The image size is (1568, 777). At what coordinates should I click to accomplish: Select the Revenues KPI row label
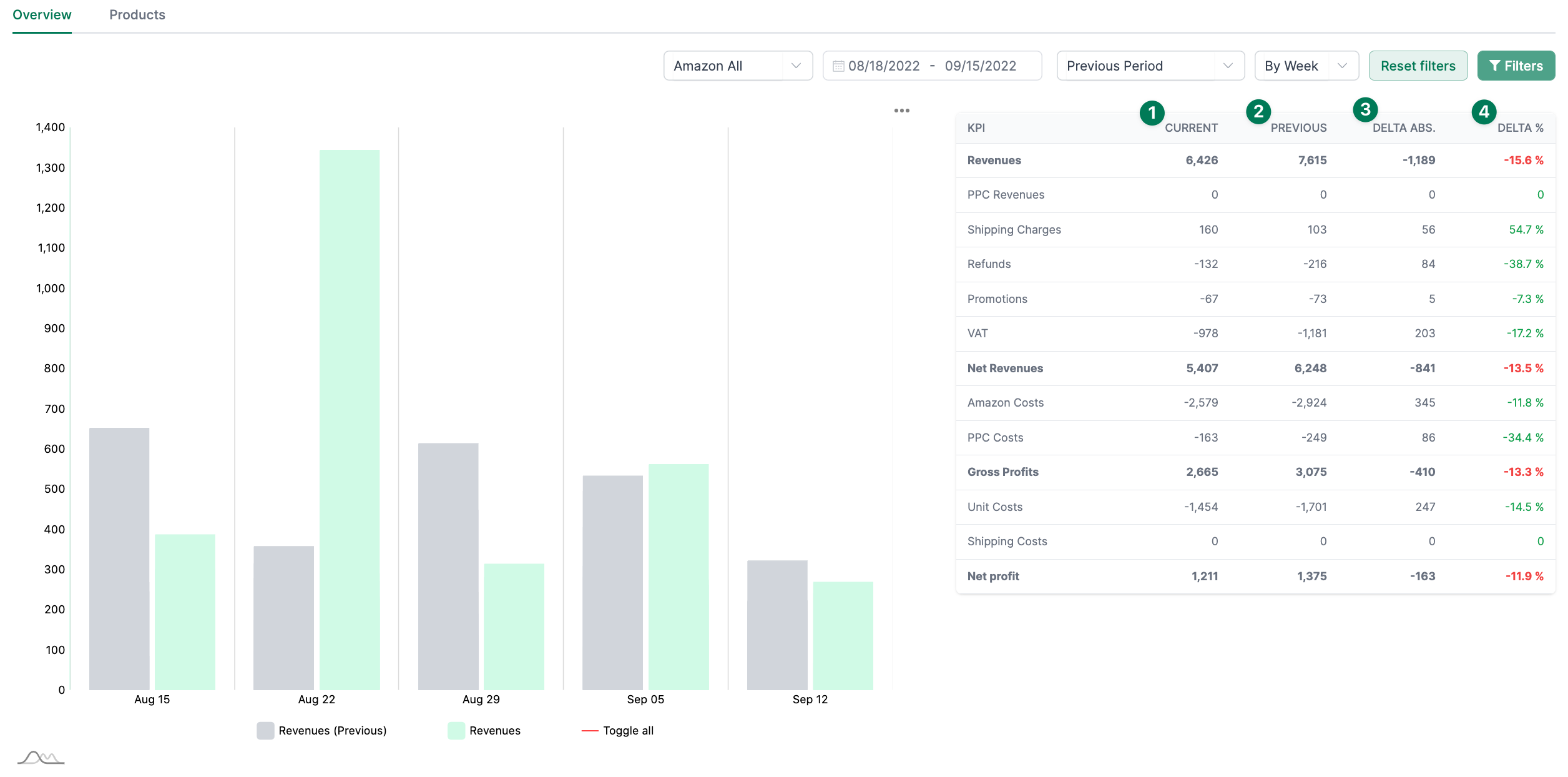(x=994, y=161)
